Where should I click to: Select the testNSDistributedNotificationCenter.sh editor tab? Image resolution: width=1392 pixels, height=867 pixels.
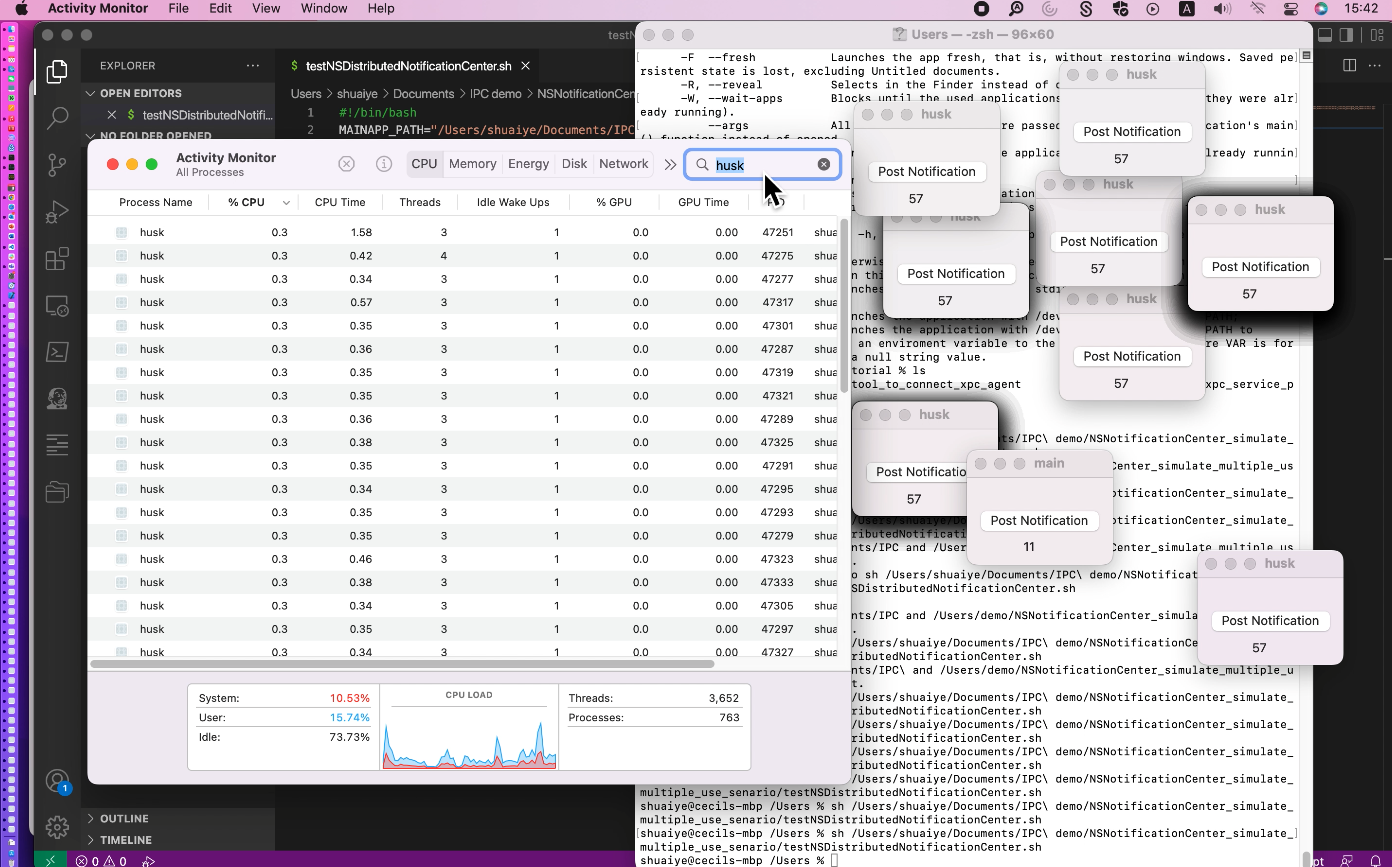pos(408,66)
